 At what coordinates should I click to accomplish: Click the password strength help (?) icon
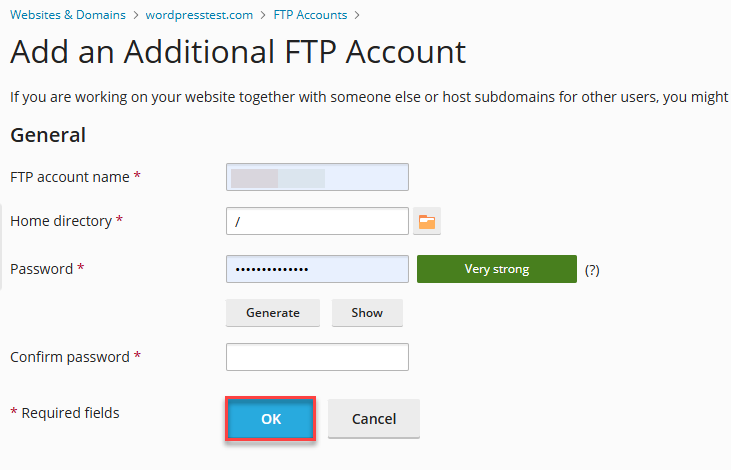[x=592, y=270]
